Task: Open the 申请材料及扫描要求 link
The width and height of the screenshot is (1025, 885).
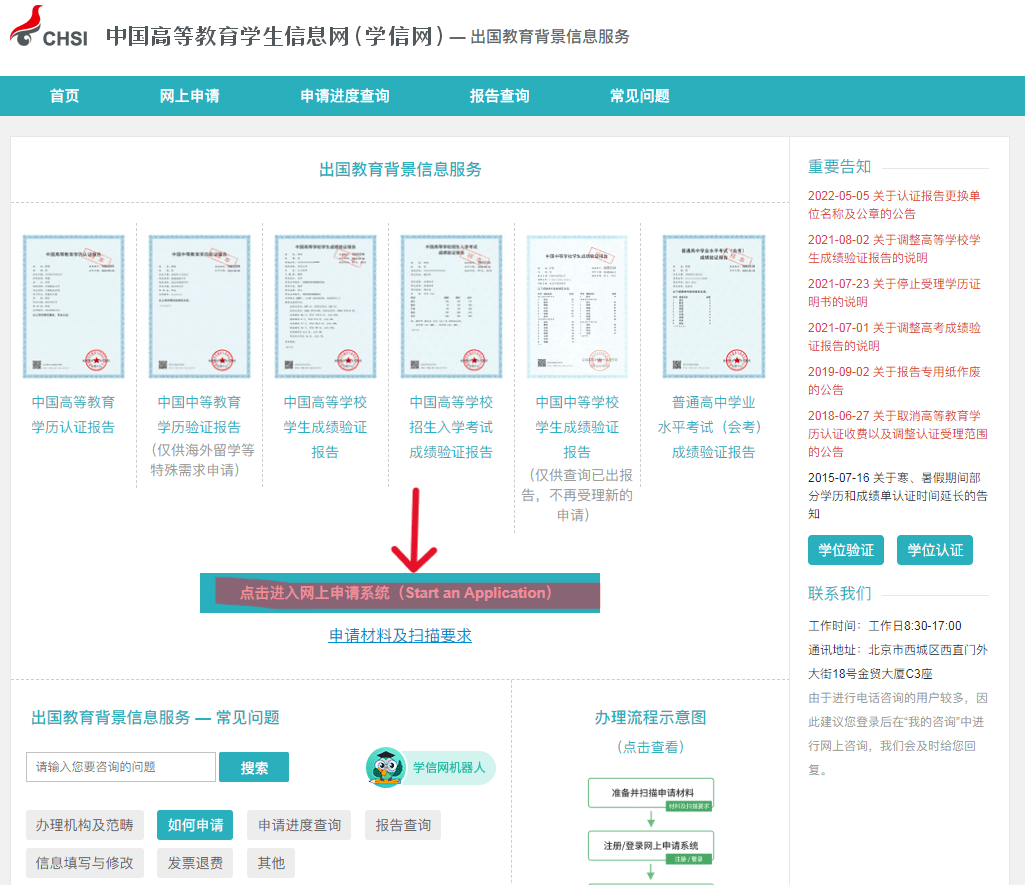Action: (x=400, y=633)
